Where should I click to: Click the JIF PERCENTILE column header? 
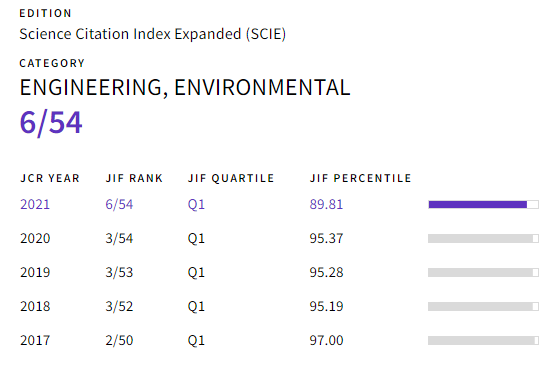tap(361, 178)
